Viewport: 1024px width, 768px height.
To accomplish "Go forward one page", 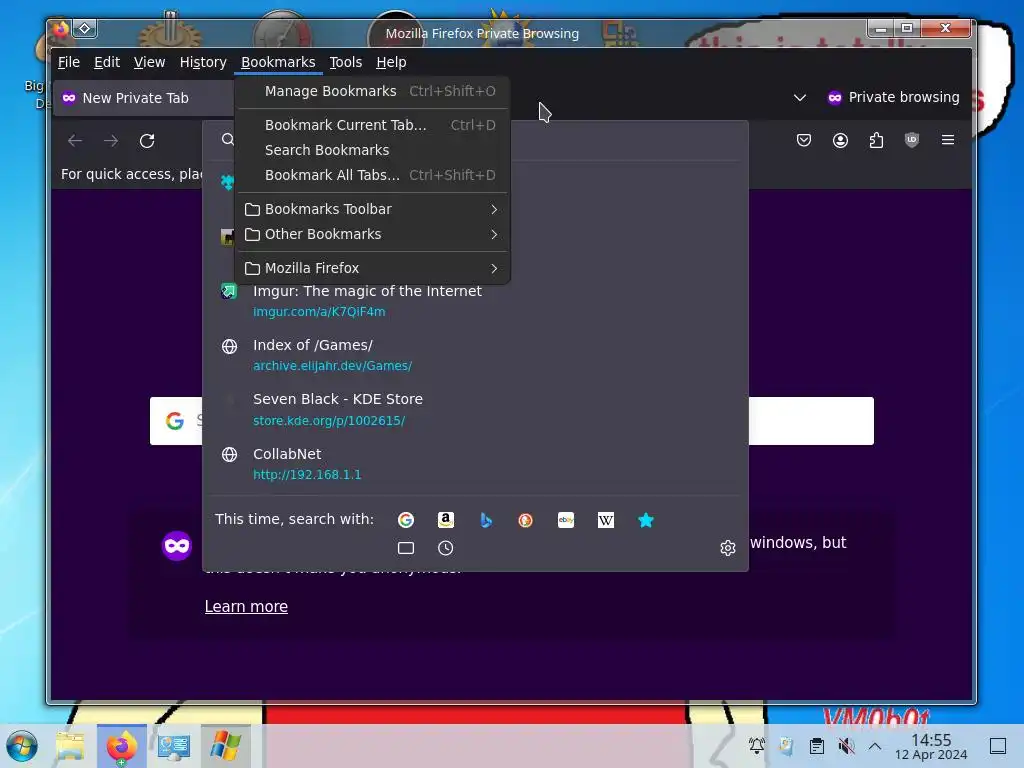I will [x=111, y=140].
